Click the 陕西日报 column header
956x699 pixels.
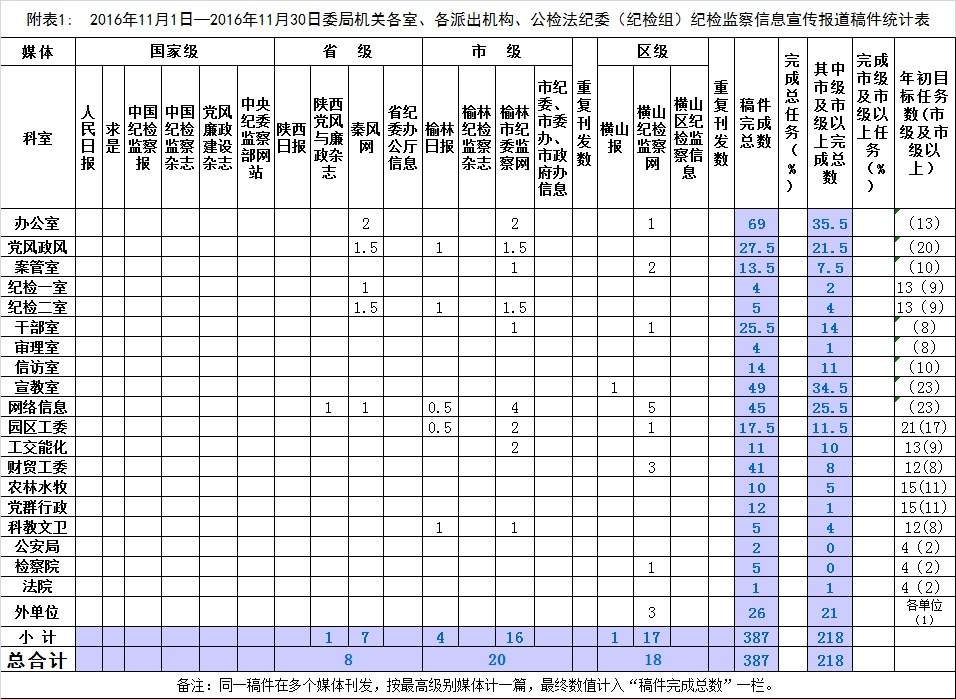(x=292, y=137)
